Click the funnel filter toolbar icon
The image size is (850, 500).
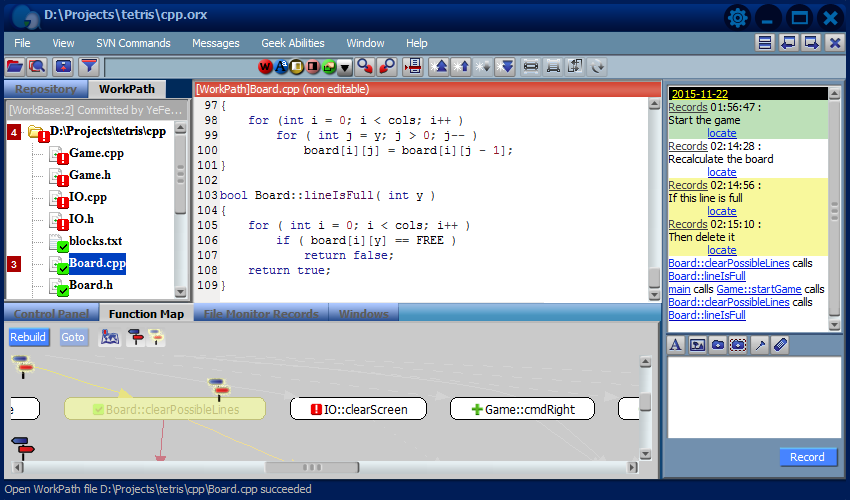coord(89,67)
